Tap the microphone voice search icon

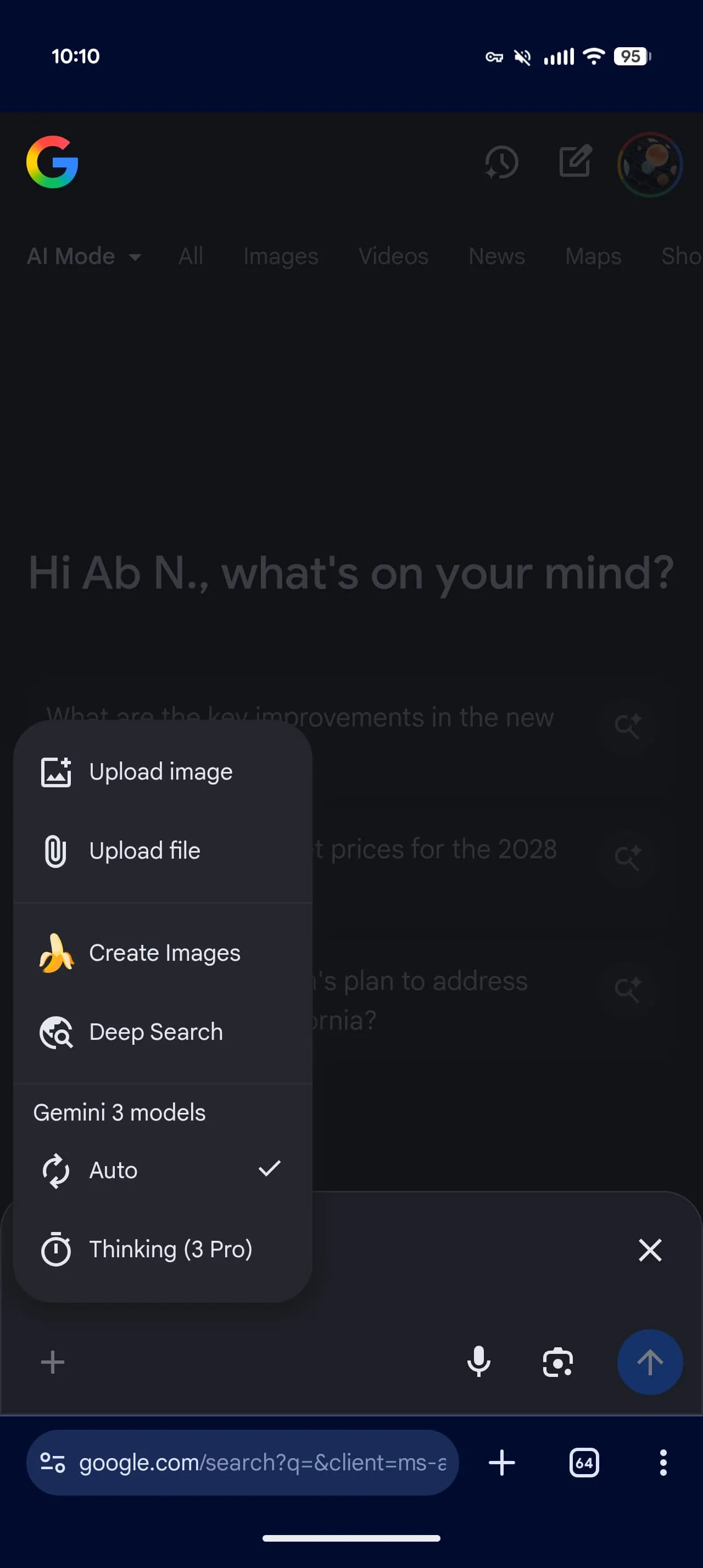point(478,1362)
